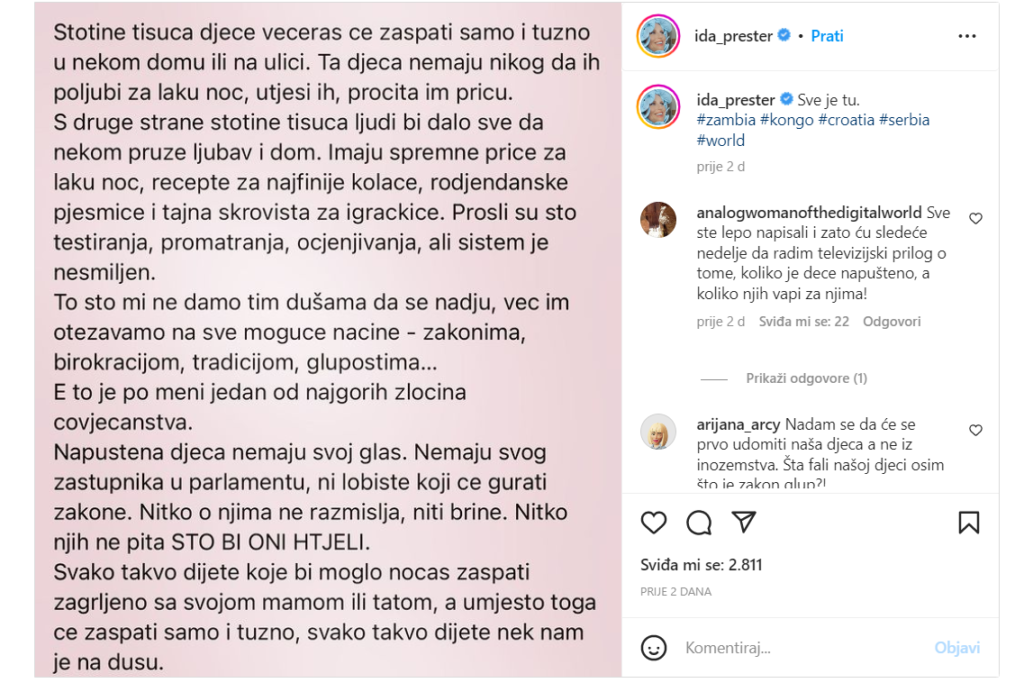1024x692 pixels.
Task: Open the emoji picker smiley icon
Action: click(654, 647)
